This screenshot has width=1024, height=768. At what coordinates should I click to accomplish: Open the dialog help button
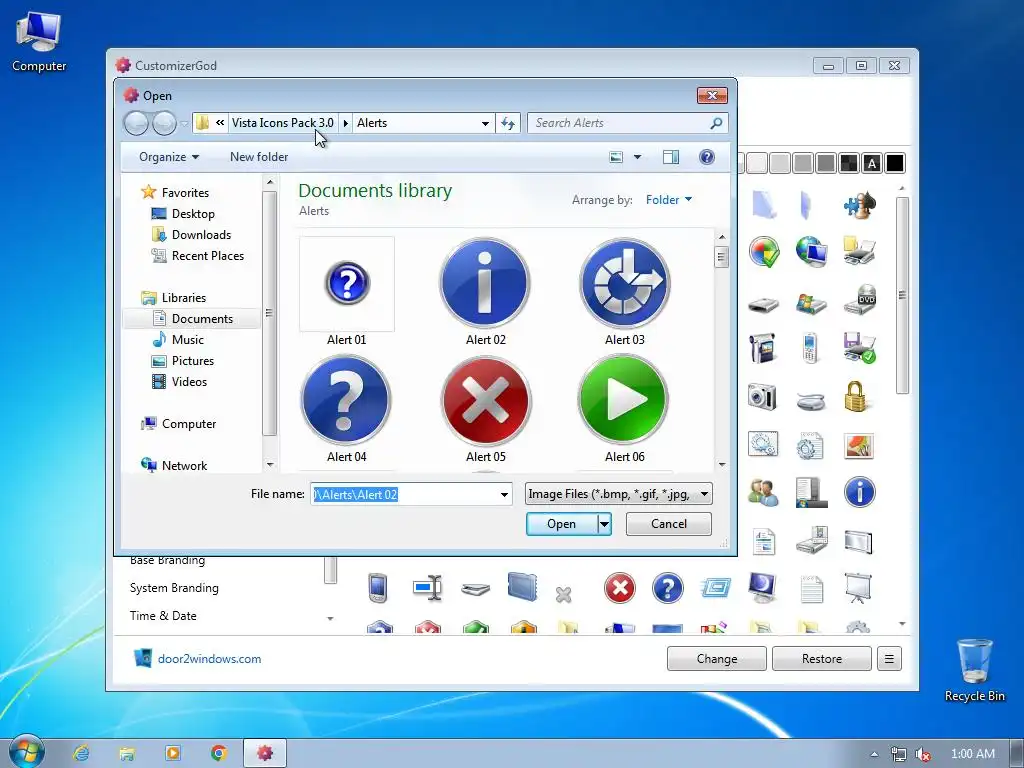[x=707, y=157]
